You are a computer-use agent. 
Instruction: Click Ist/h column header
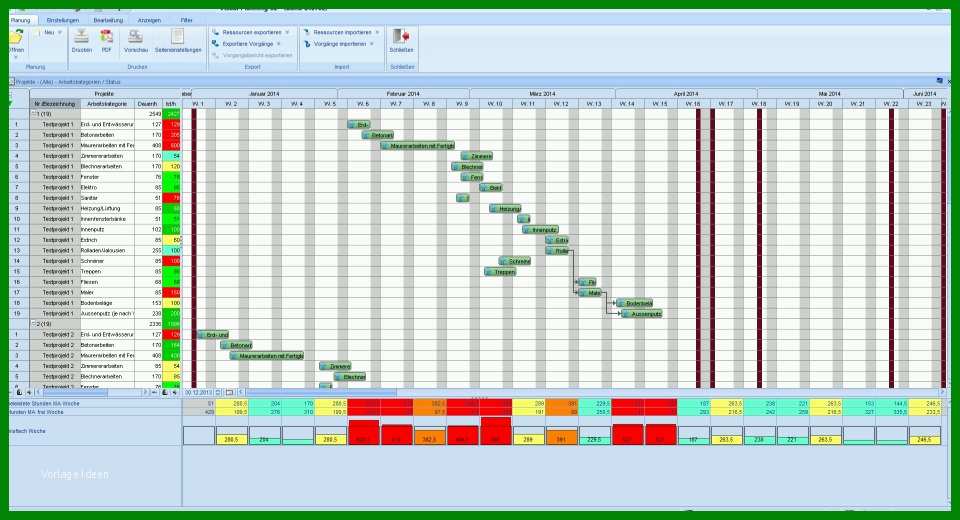coord(171,104)
